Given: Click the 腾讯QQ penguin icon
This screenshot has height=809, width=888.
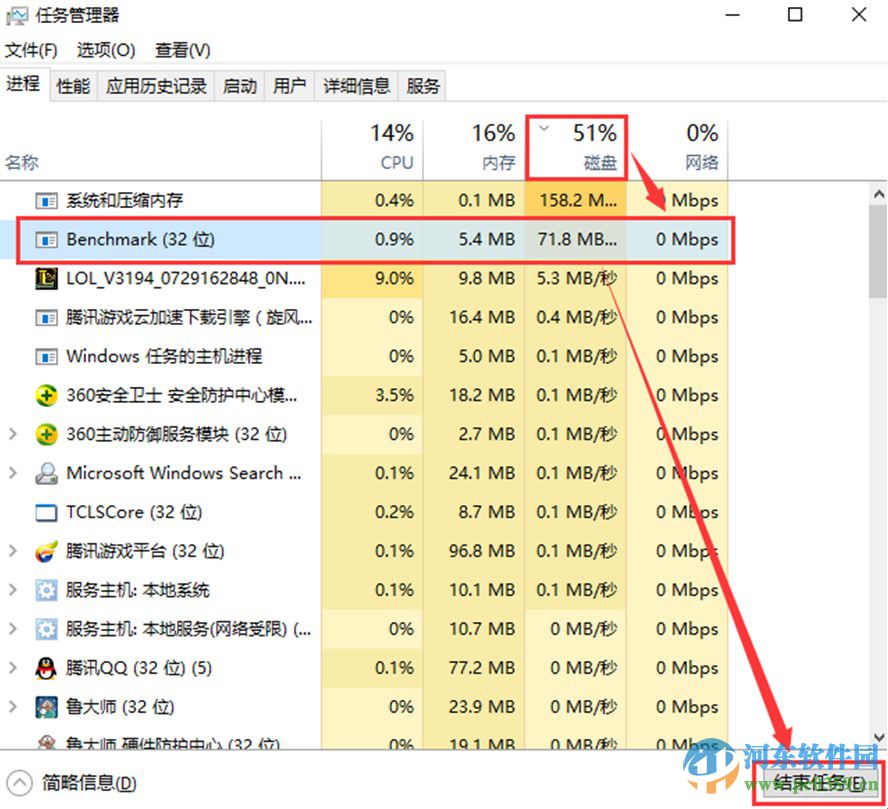Looking at the screenshot, I should pos(47,668).
